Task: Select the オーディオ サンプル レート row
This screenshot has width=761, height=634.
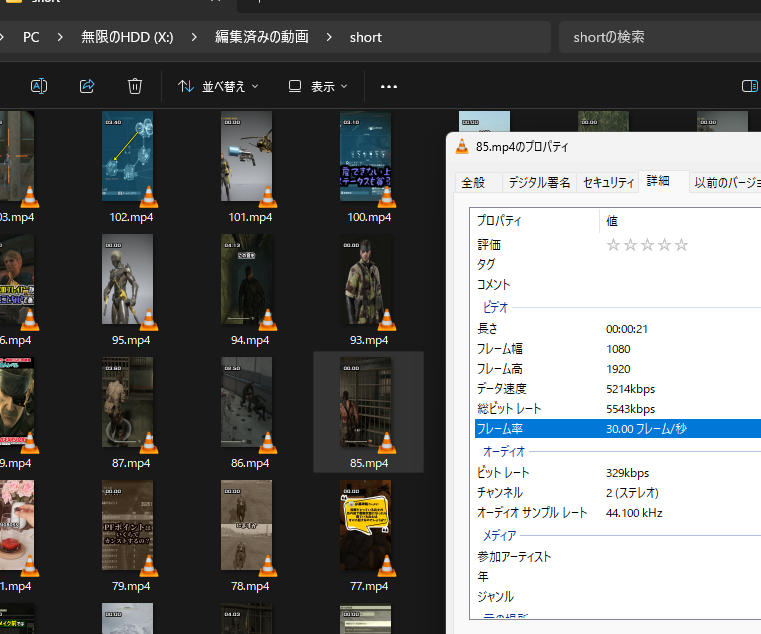Action: 618,513
